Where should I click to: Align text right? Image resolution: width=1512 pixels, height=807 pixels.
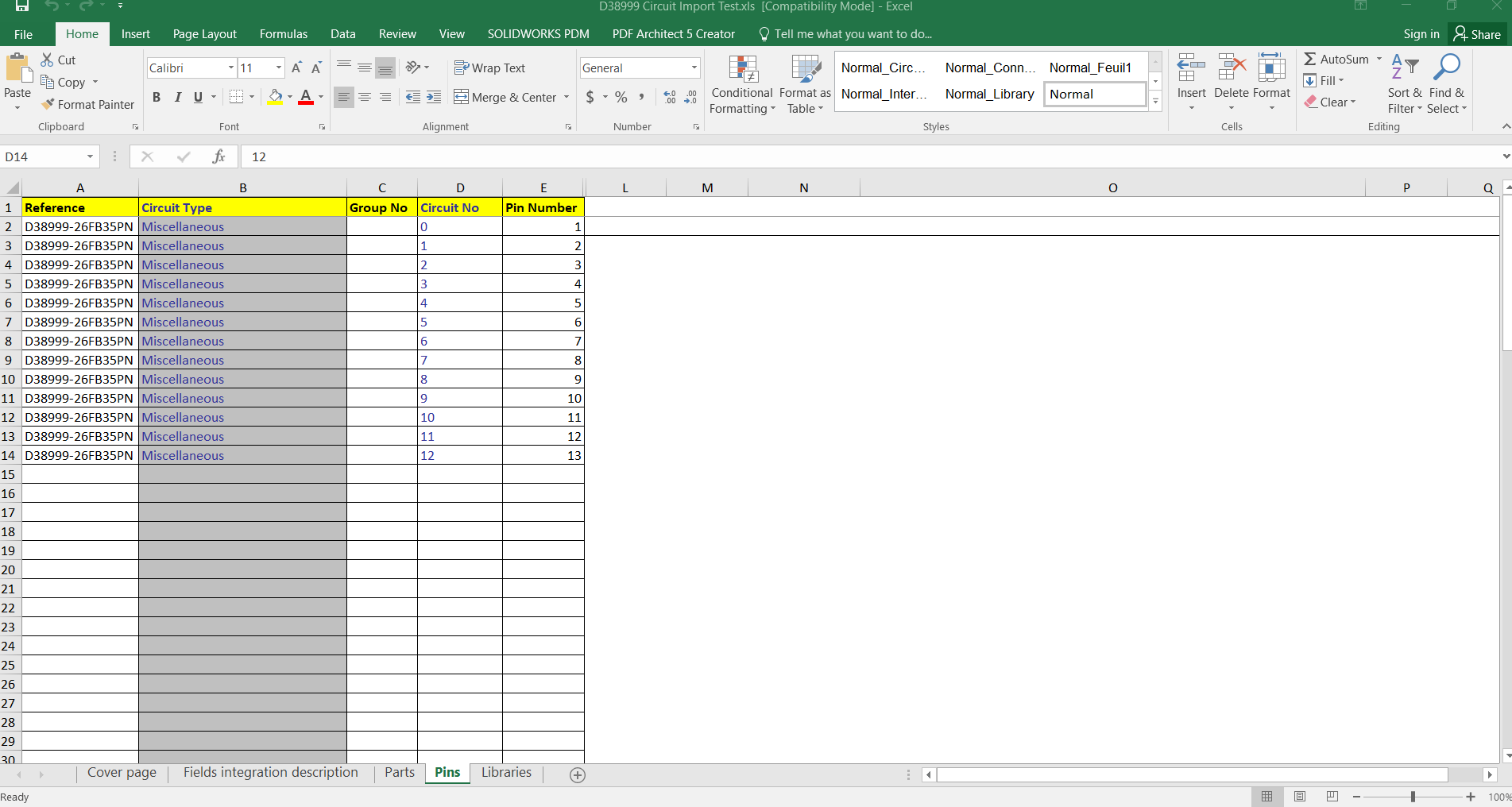pyautogui.click(x=385, y=97)
